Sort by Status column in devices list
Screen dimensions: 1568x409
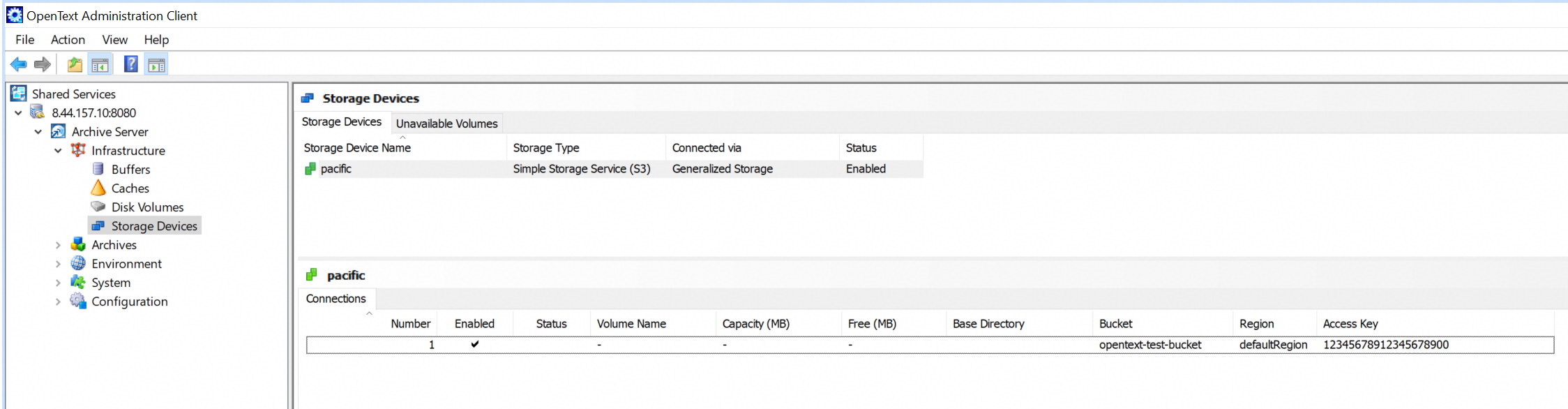click(881, 147)
